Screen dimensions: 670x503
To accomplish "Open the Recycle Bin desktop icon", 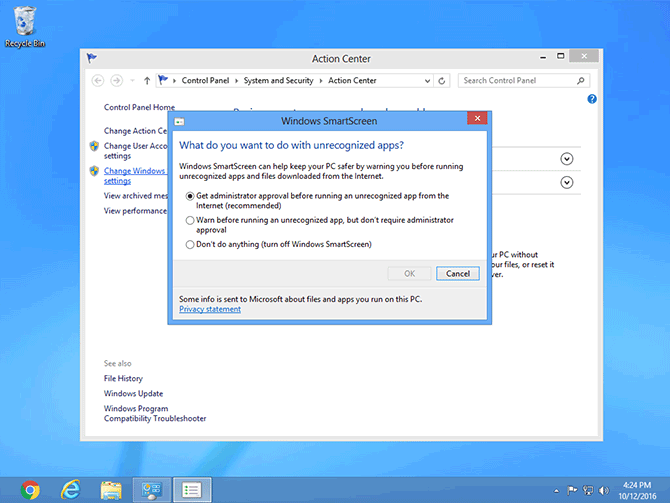I will 24,26.
